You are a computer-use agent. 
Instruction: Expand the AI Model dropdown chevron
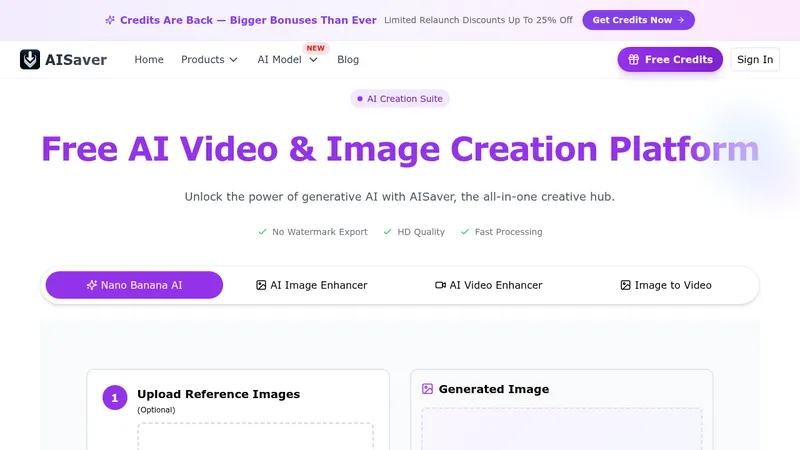tap(313, 60)
